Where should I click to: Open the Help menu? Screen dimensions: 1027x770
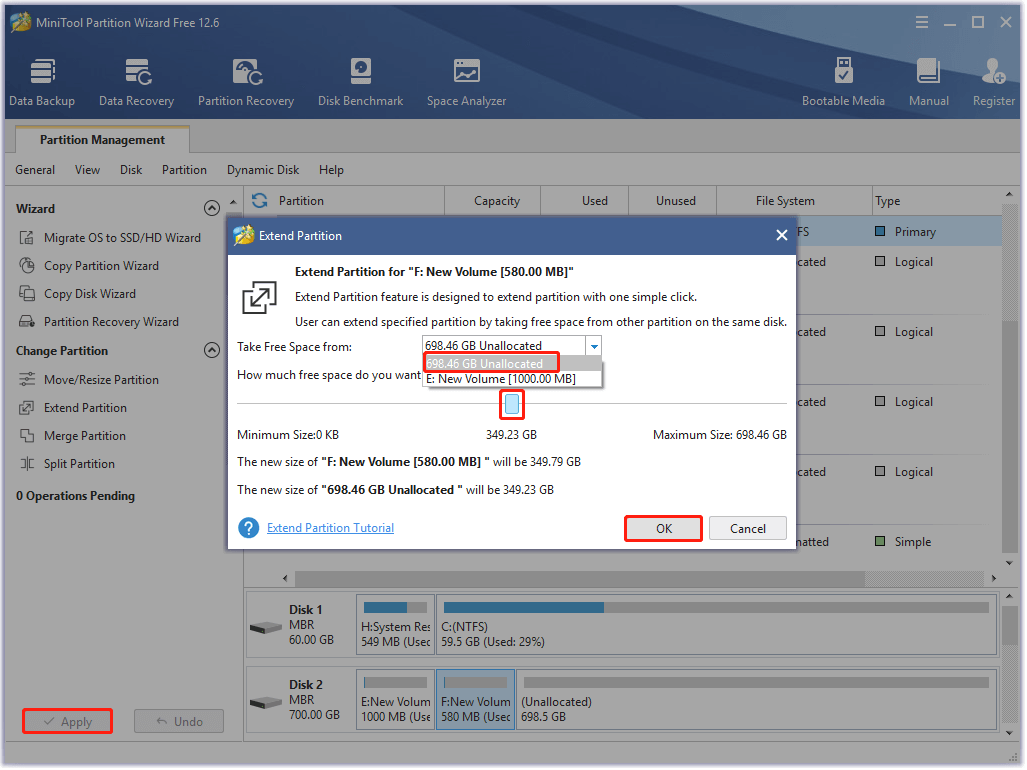point(331,170)
